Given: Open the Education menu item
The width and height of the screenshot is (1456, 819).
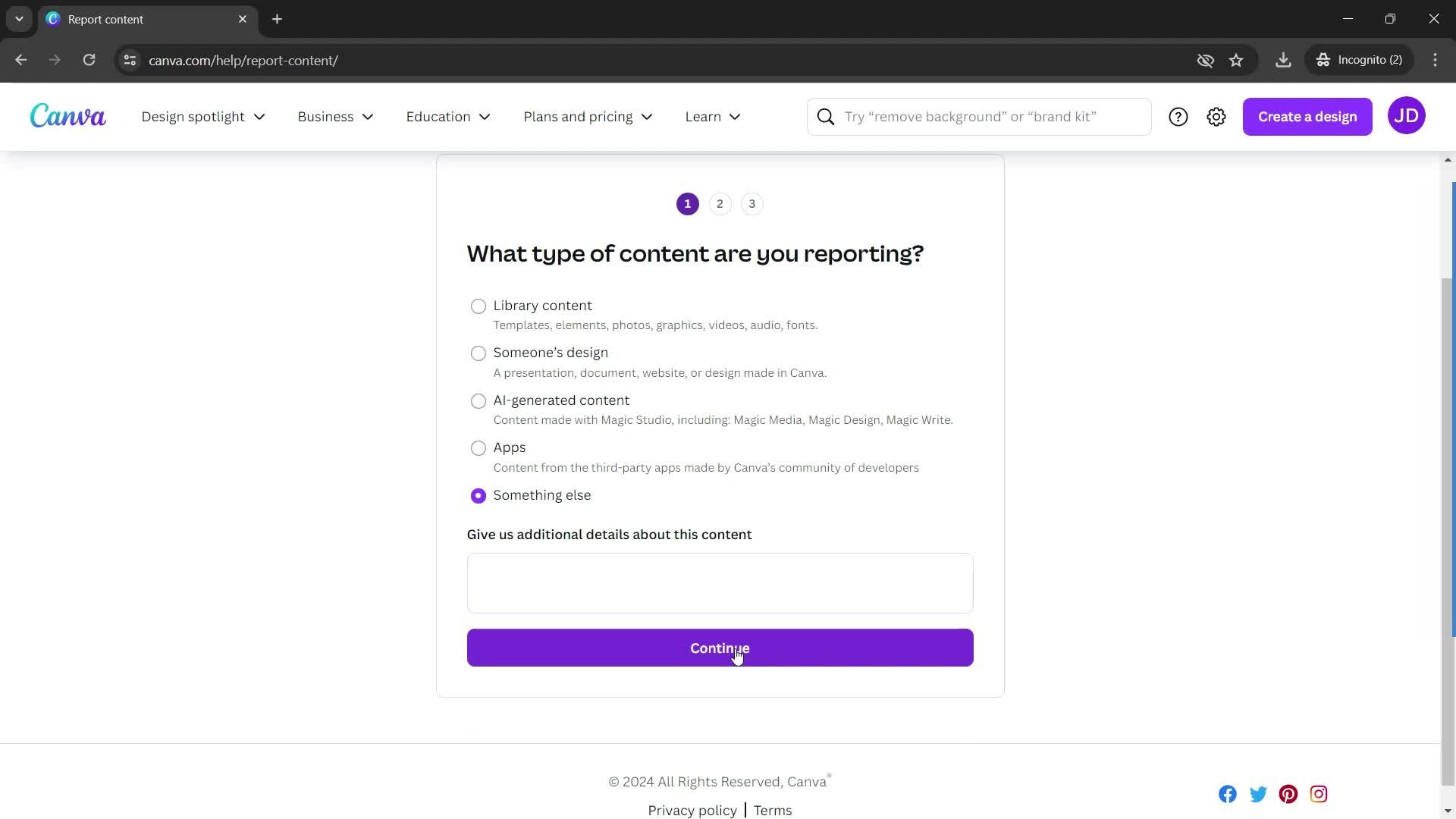Looking at the screenshot, I should coord(447,115).
